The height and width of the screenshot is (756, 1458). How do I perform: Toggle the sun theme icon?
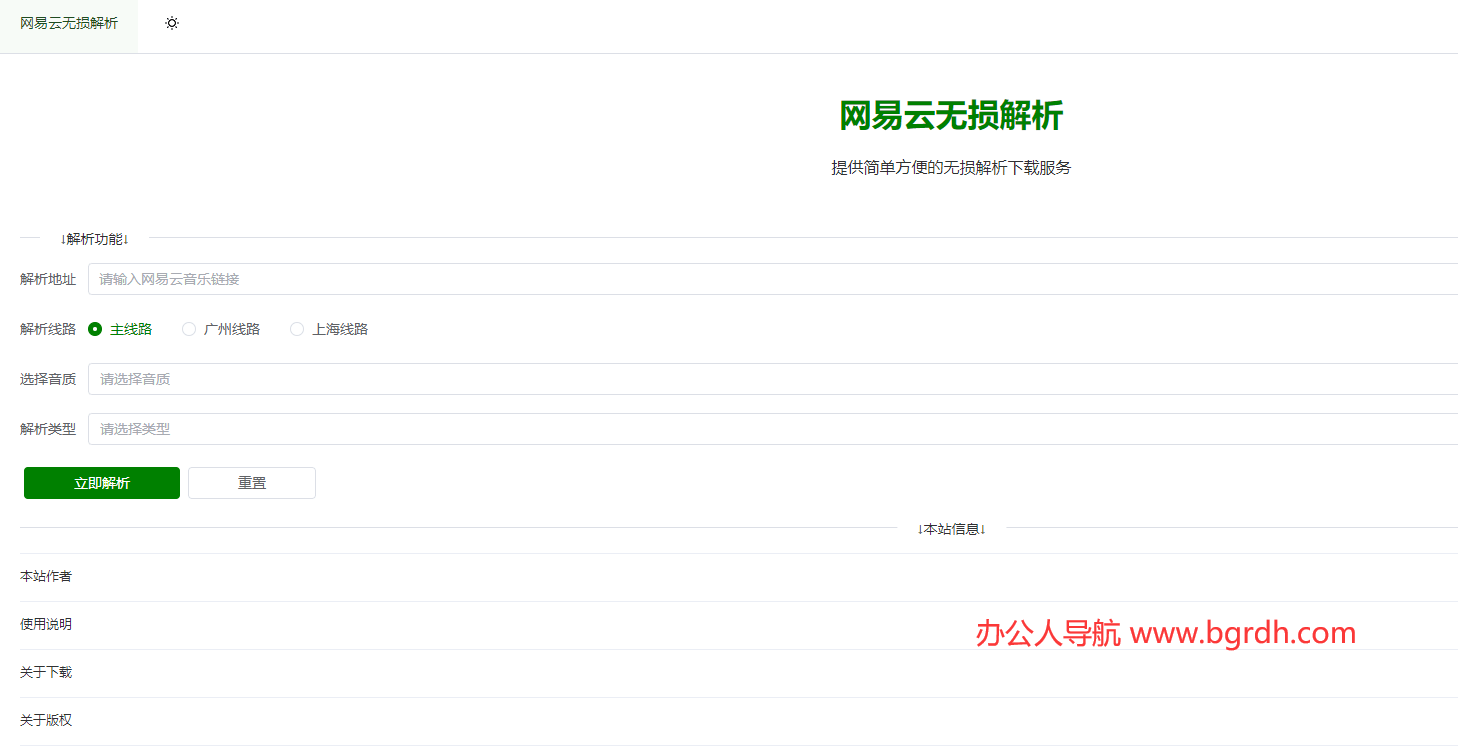[x=172, y=23]
